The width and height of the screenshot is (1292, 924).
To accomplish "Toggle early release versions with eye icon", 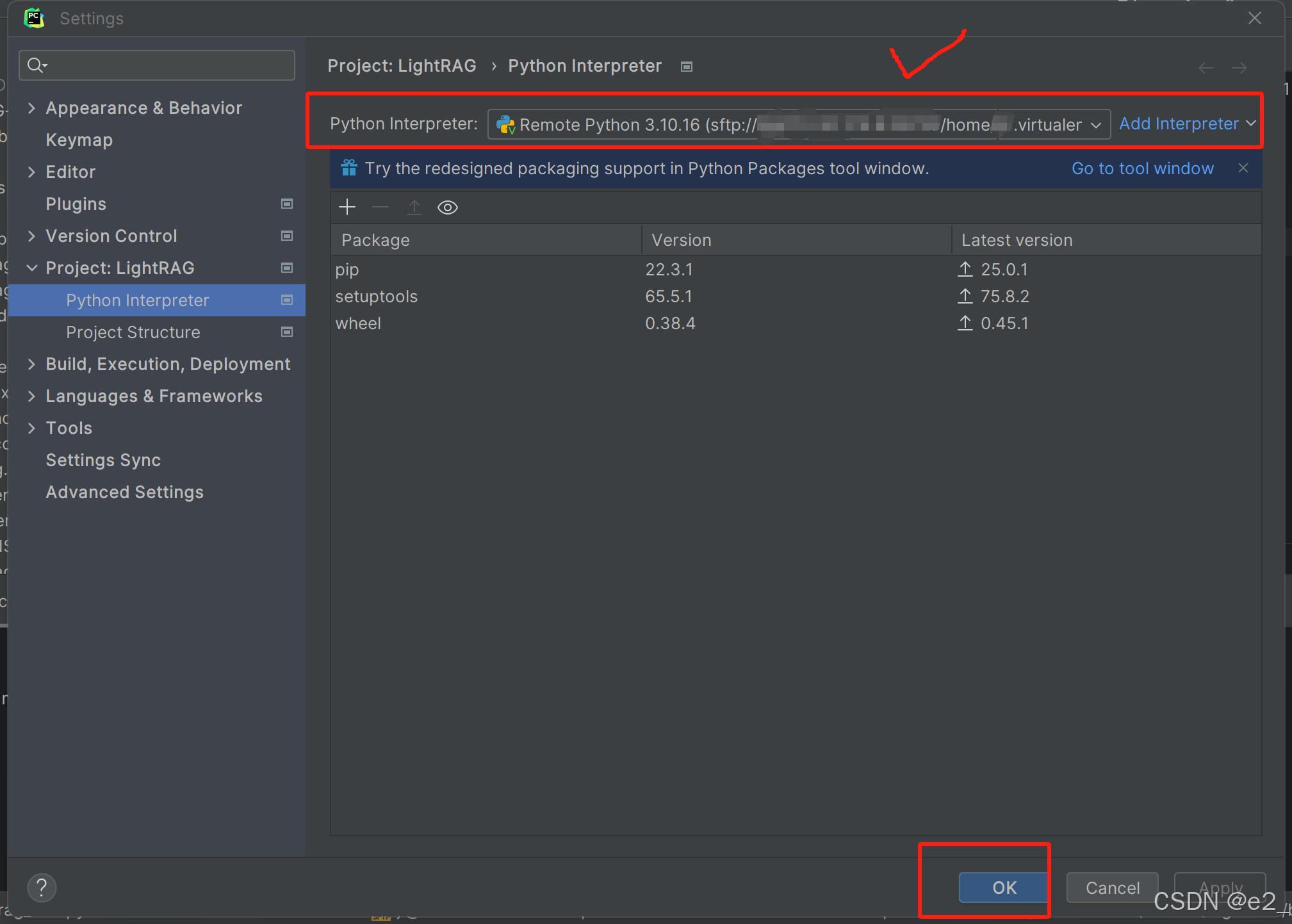I will 447,207.
